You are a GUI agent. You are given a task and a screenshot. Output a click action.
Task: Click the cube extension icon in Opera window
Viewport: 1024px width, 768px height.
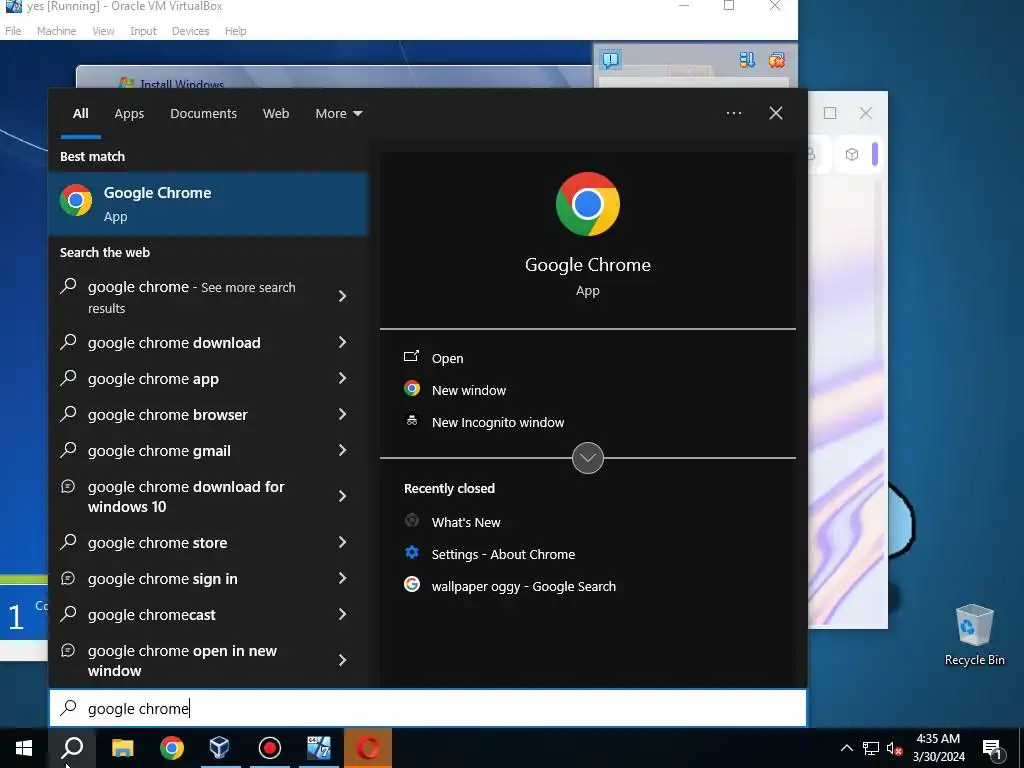click(852, 154)
